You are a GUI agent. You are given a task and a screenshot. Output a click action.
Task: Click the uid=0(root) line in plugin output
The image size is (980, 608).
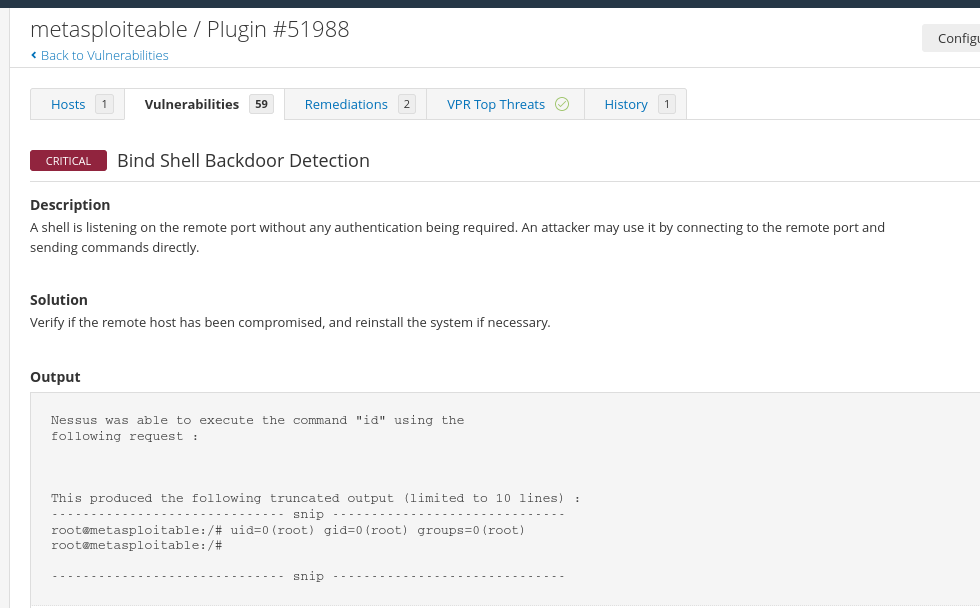[x=288, y=529]
